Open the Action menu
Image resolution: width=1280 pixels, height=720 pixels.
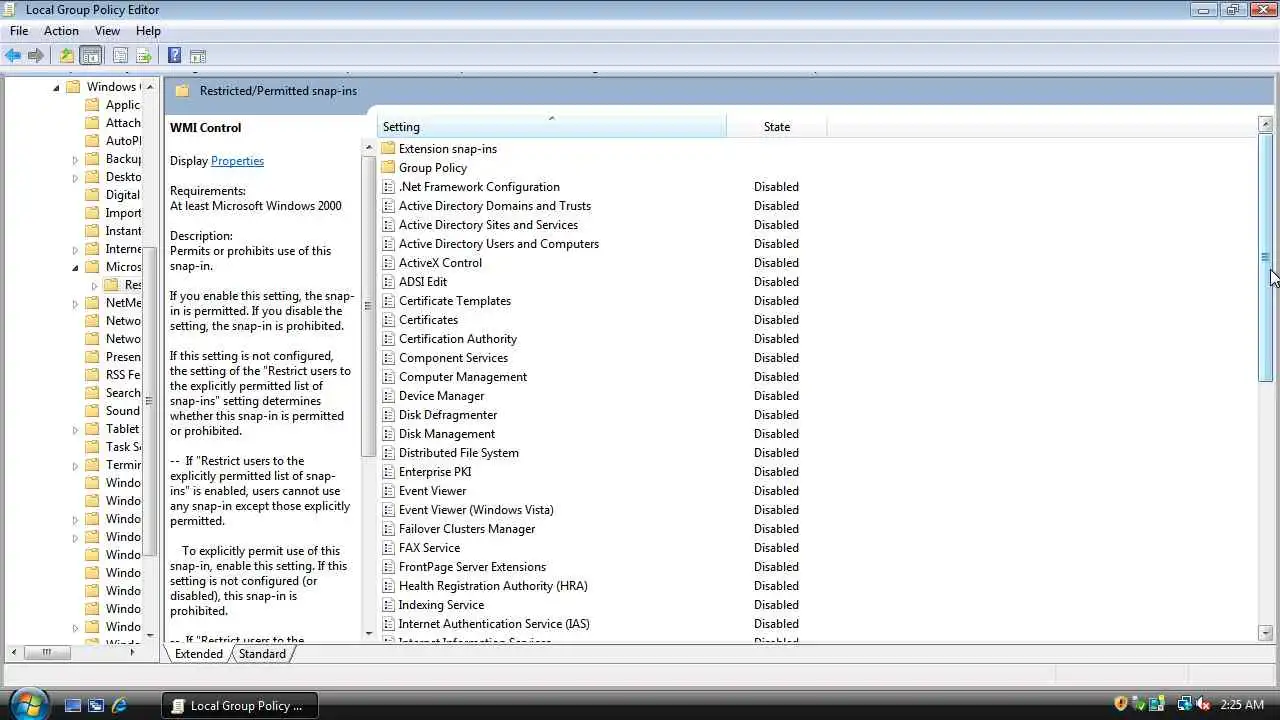(x=61, y=31)
